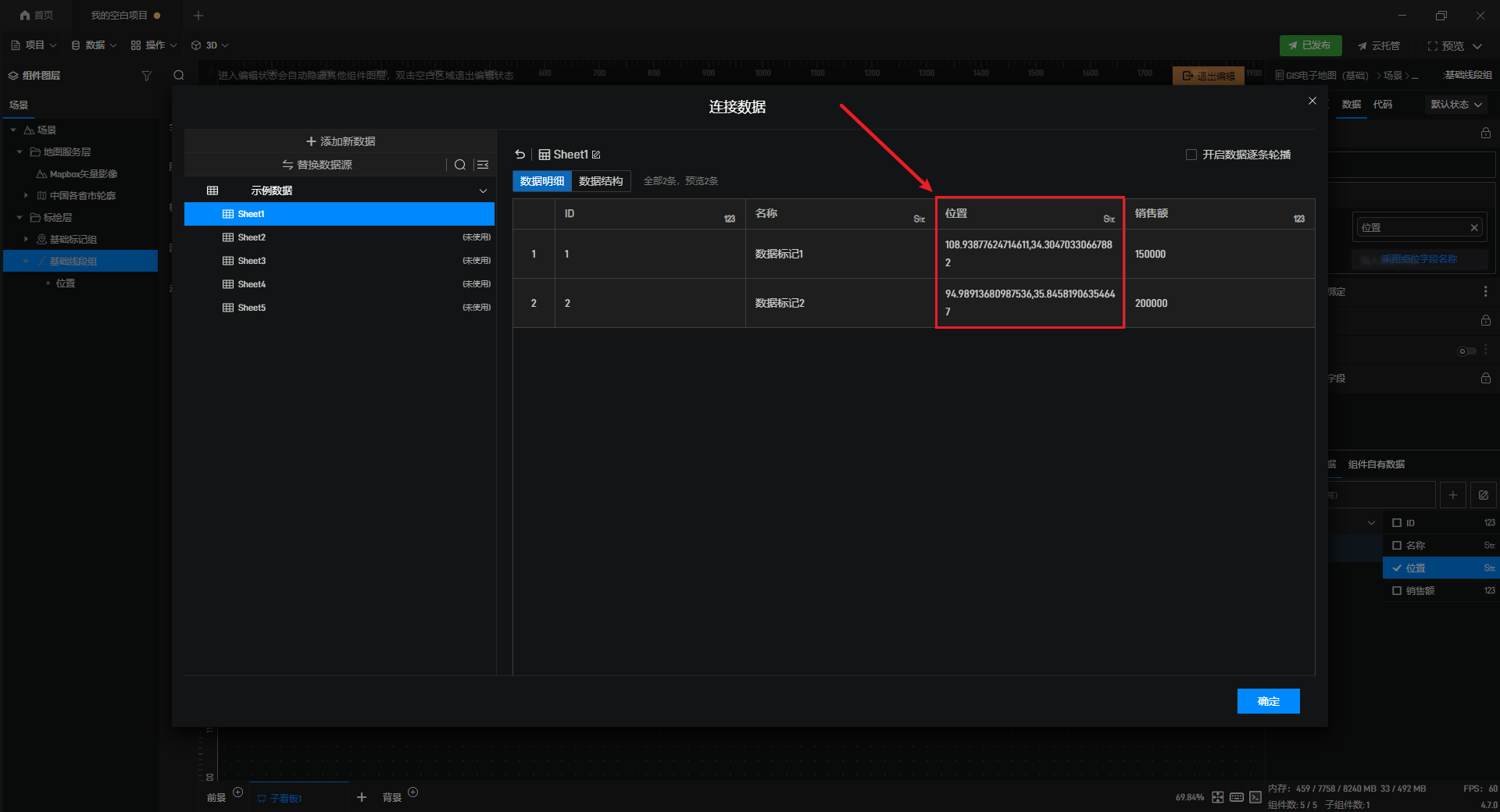Switch to the 数据结构 tab
Screen dimensions: 1500x812
pyautogui.click(x=600, y=181)
